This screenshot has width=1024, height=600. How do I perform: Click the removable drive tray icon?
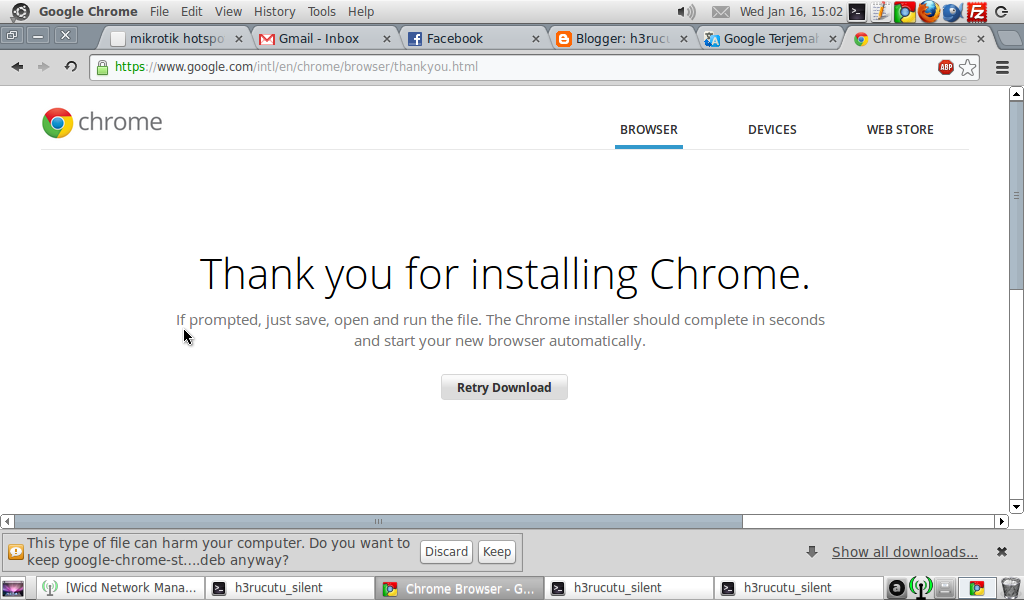tap(944, 588)
